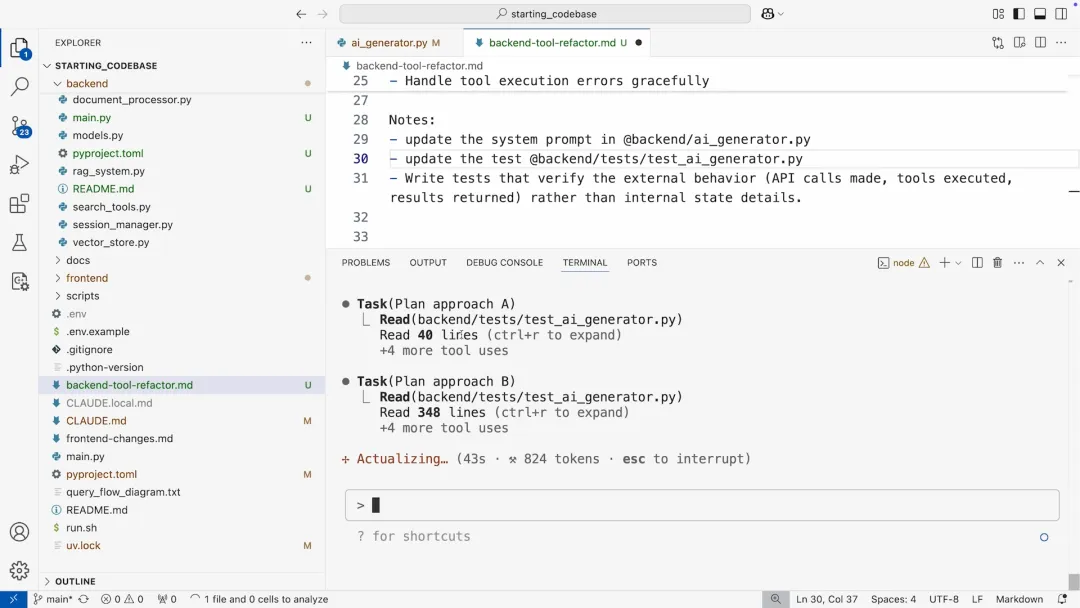Toggle the bottom panel visibility
Image resolution: width=1080 pixels, height=608 pixels.
pyautogui.click(x=1040, y=14)
